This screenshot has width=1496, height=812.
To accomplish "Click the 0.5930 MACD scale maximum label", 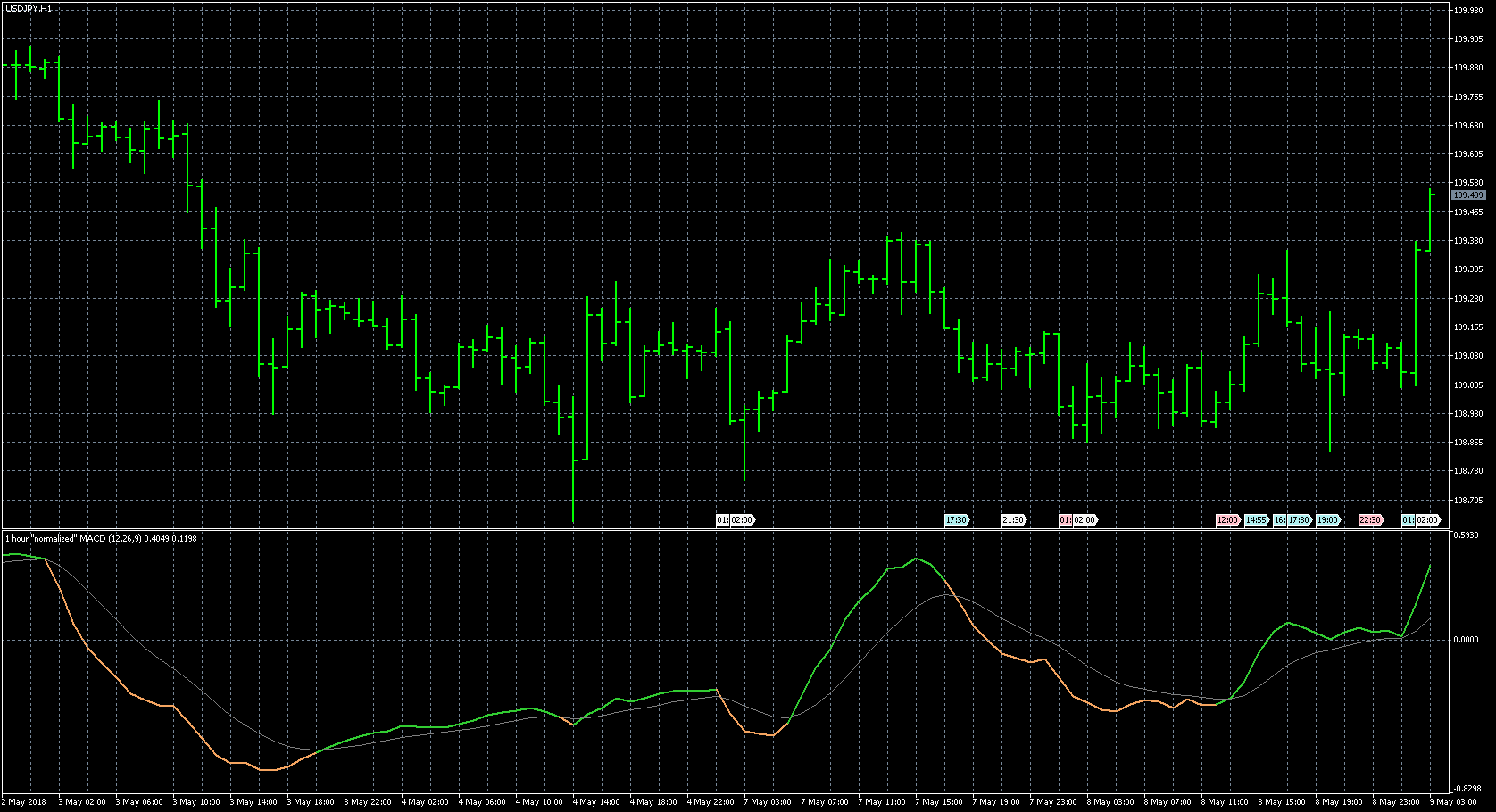I will tap(1466, 535).
